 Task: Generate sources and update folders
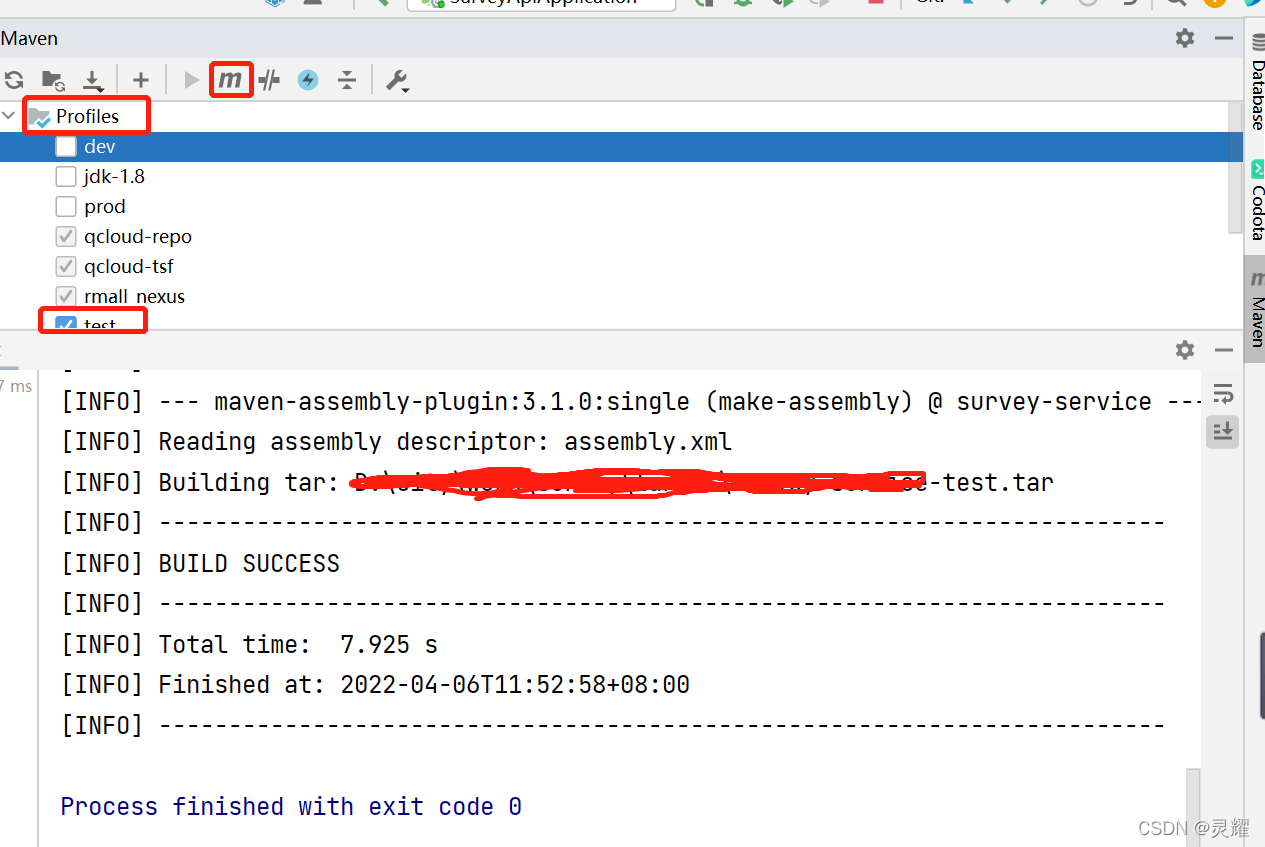[x=53, y=80]
